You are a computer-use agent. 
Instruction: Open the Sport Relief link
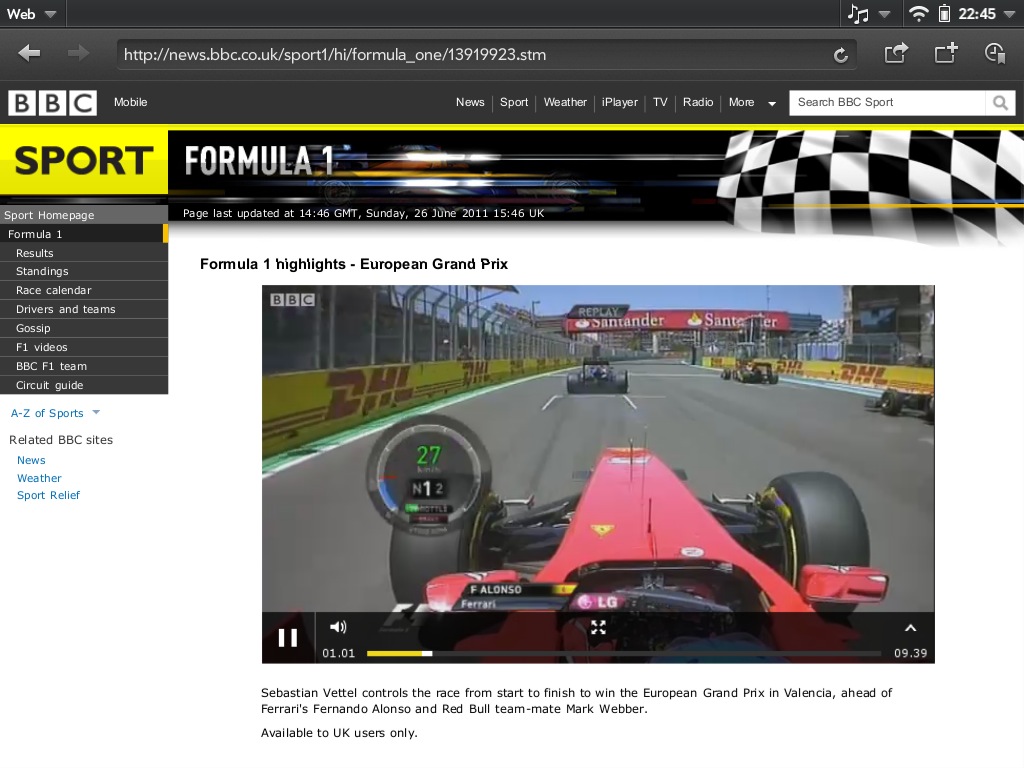point(48,495)
